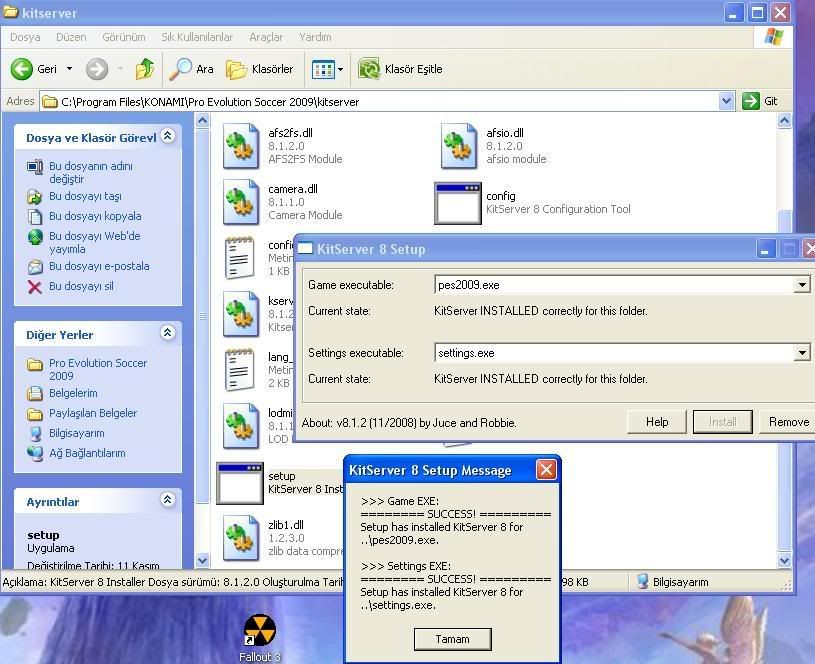Select the afsio.dll module icon

click(x=459, y=146)
